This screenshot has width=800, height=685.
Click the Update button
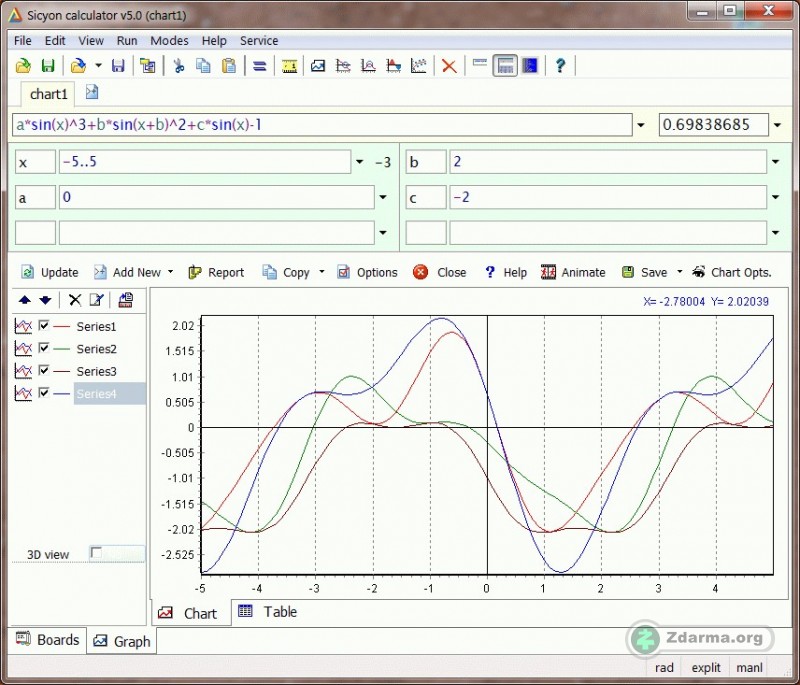coord(49,272)
